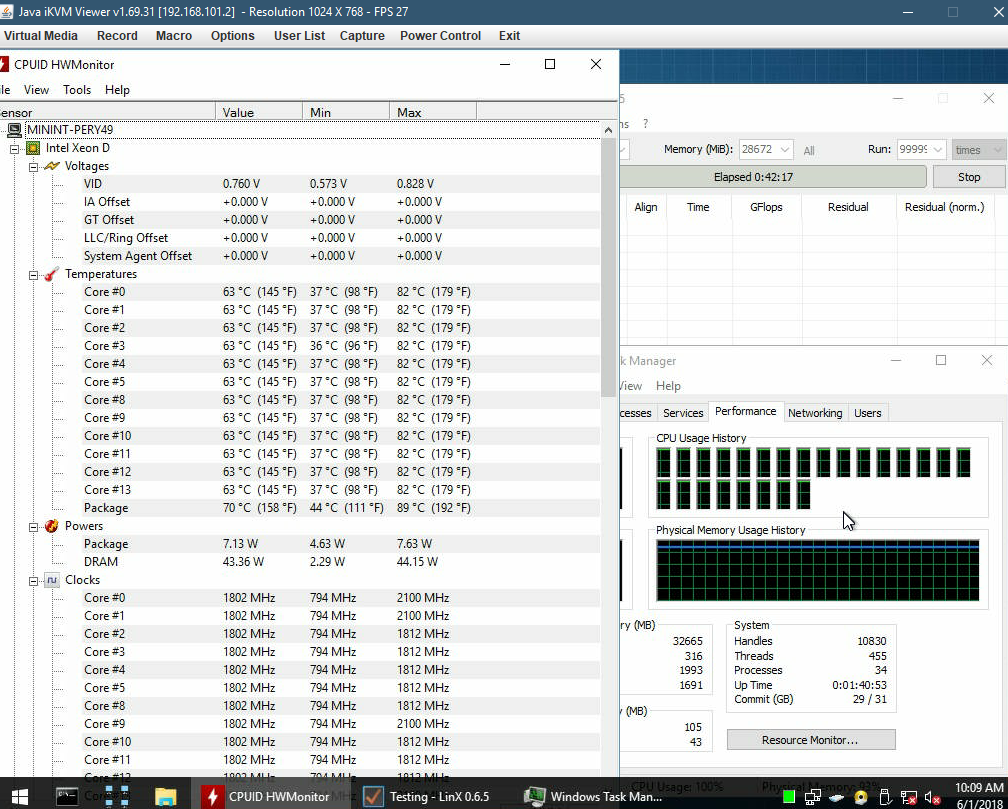Open the Task Manager Help menu
1008x809 pixels.
pyautogui.click(x=668, y=386)
